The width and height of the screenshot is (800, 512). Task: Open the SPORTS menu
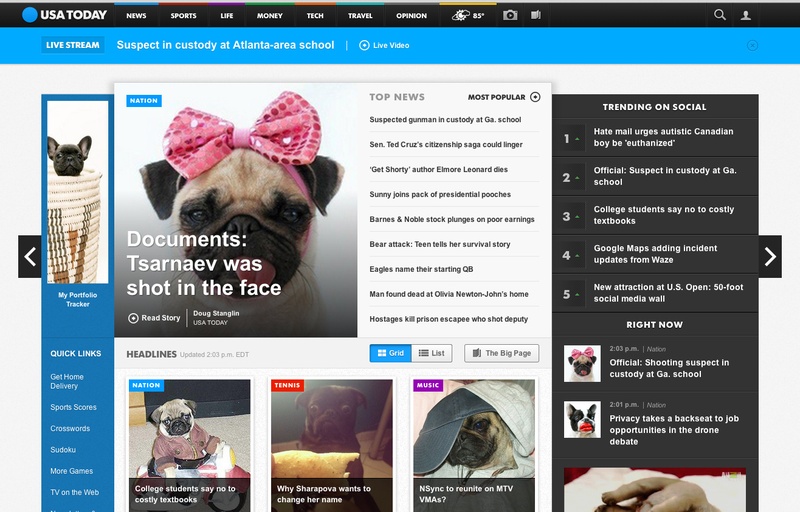pos(184,16)
